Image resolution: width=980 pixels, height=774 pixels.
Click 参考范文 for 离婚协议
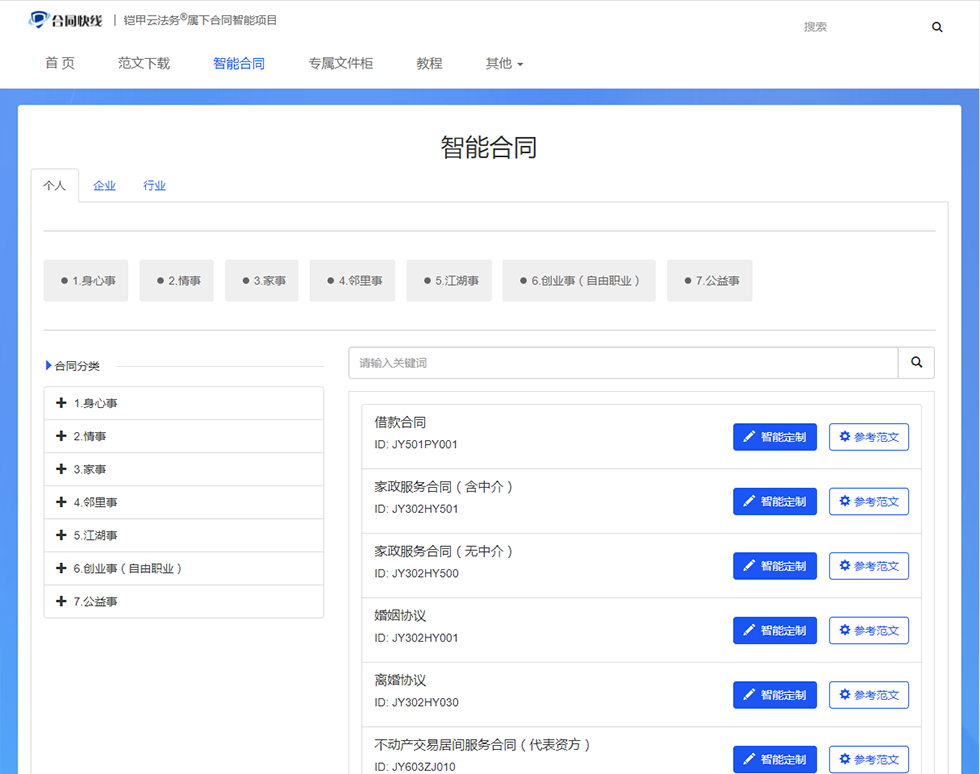[869, 695]
